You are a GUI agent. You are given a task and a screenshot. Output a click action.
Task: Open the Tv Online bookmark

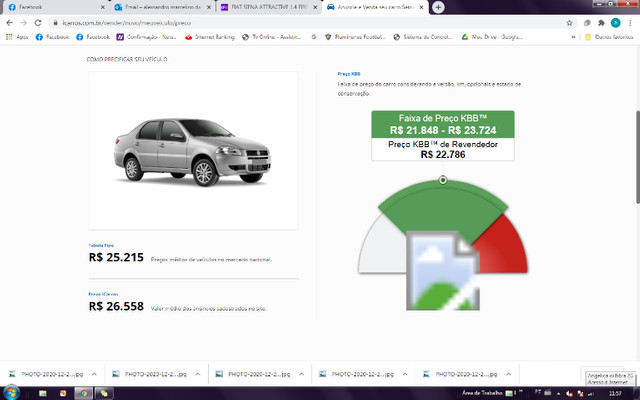(271, 37)
